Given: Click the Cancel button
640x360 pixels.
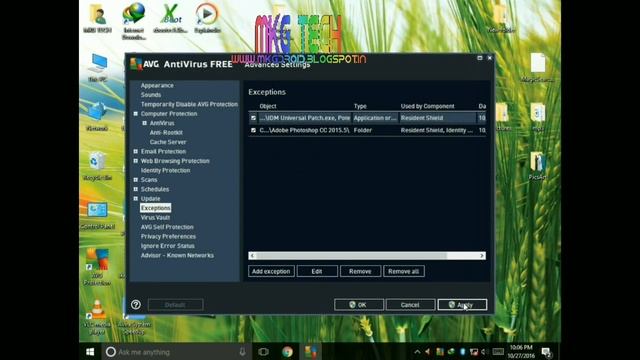Looking at the screenshot, I should [410, 304].
